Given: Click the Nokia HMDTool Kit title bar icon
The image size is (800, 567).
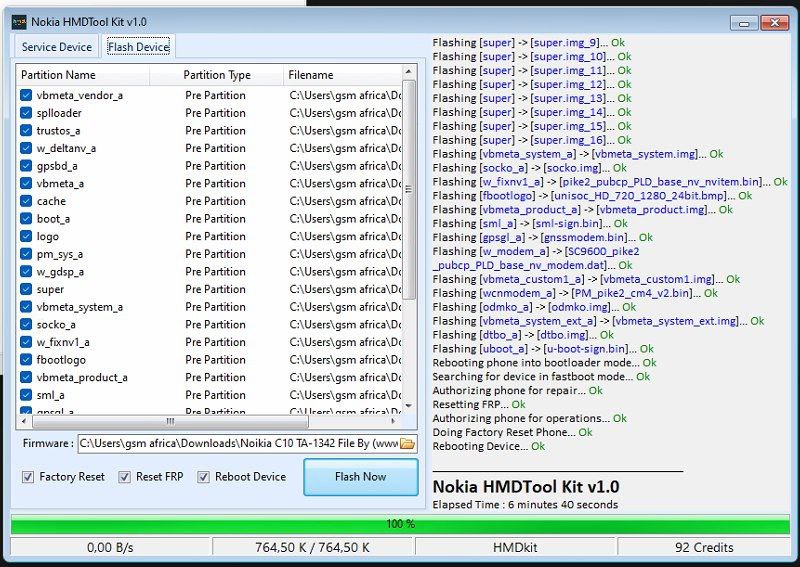Looking at the screenshot, I should pos(19,22).
